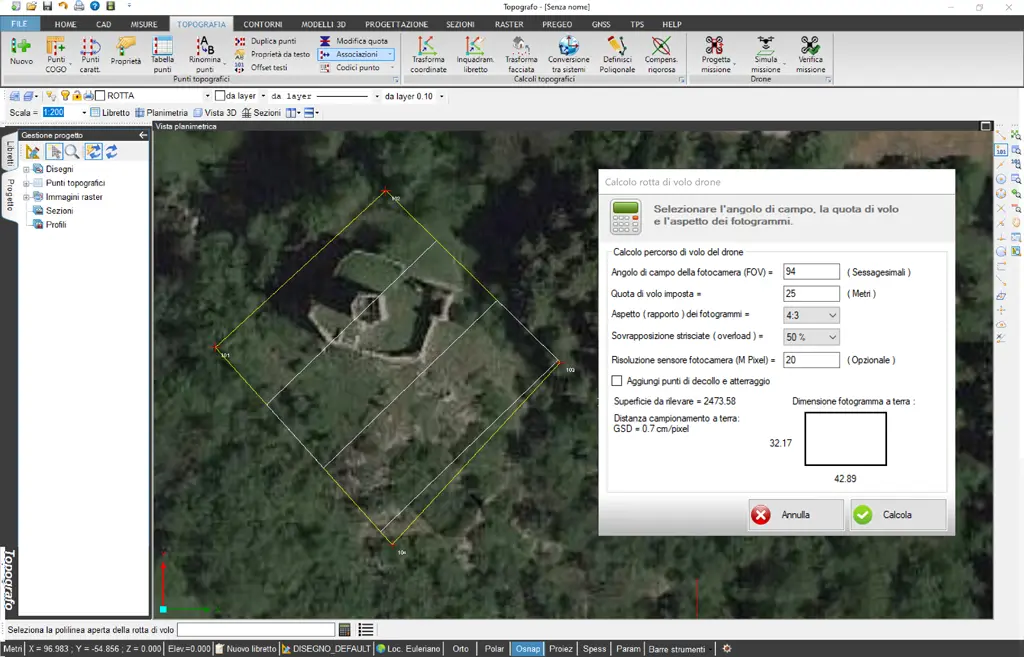
Task: Open Conversione tra sistemi tool
Action: [568, 54]
